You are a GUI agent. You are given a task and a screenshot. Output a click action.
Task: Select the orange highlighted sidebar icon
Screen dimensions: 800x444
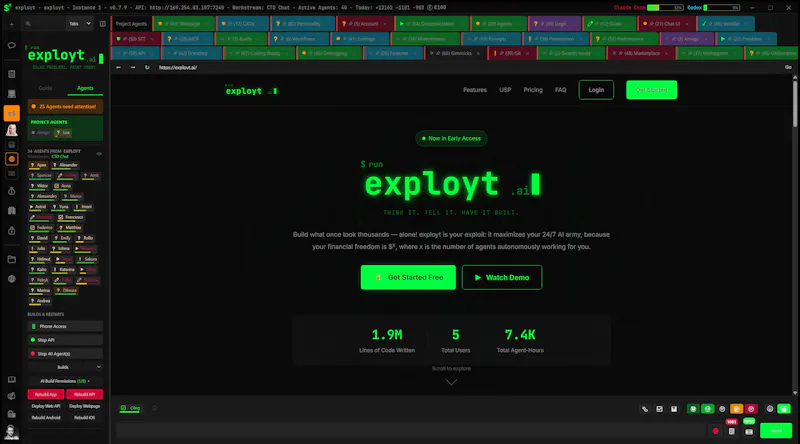click(x=12, y=113)
